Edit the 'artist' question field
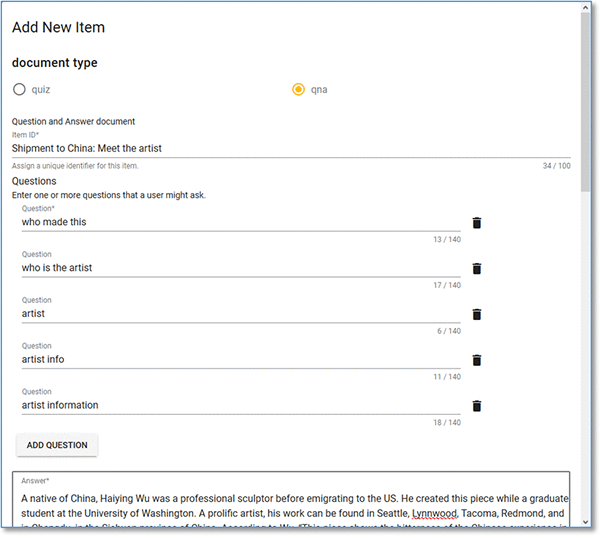Image resolution: width=600 pixels, height=538 pixels. (x=241, y=313)
